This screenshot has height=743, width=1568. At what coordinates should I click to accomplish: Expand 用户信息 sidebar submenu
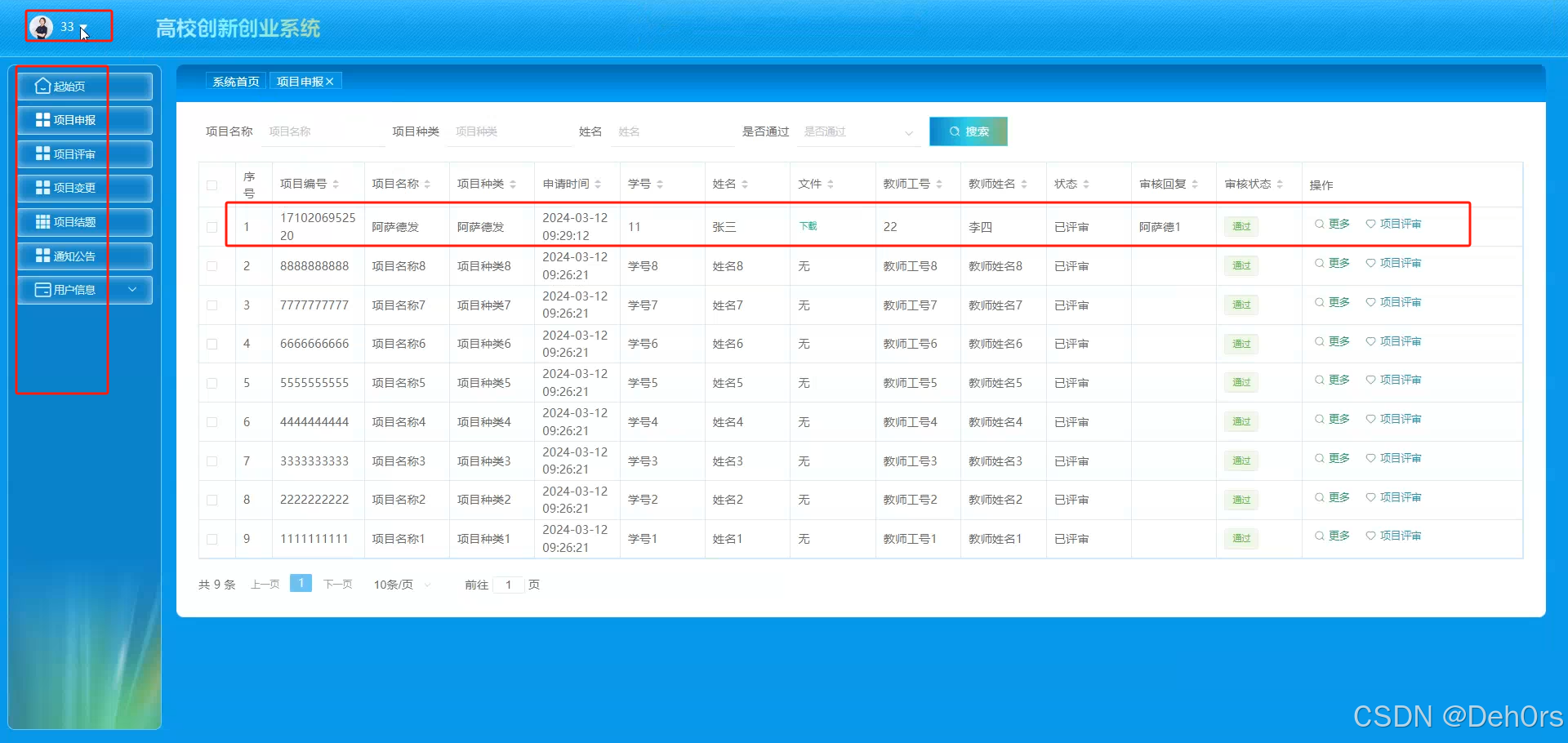tap(84, 290)
